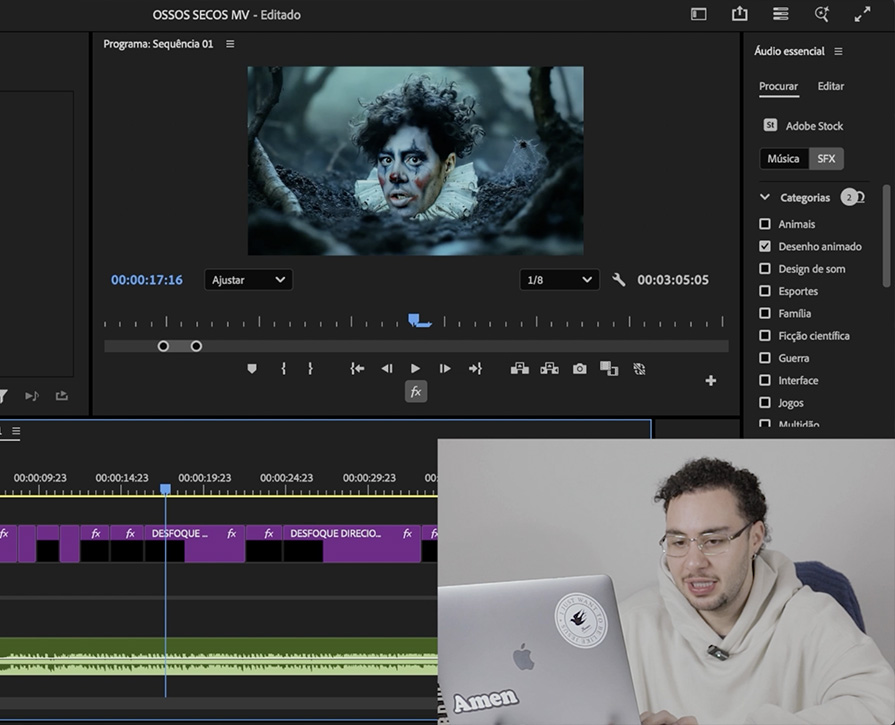This screenshot has width=895, height=725.
Task: Click the program monitor video preview
Action: (x=416, y=161)
